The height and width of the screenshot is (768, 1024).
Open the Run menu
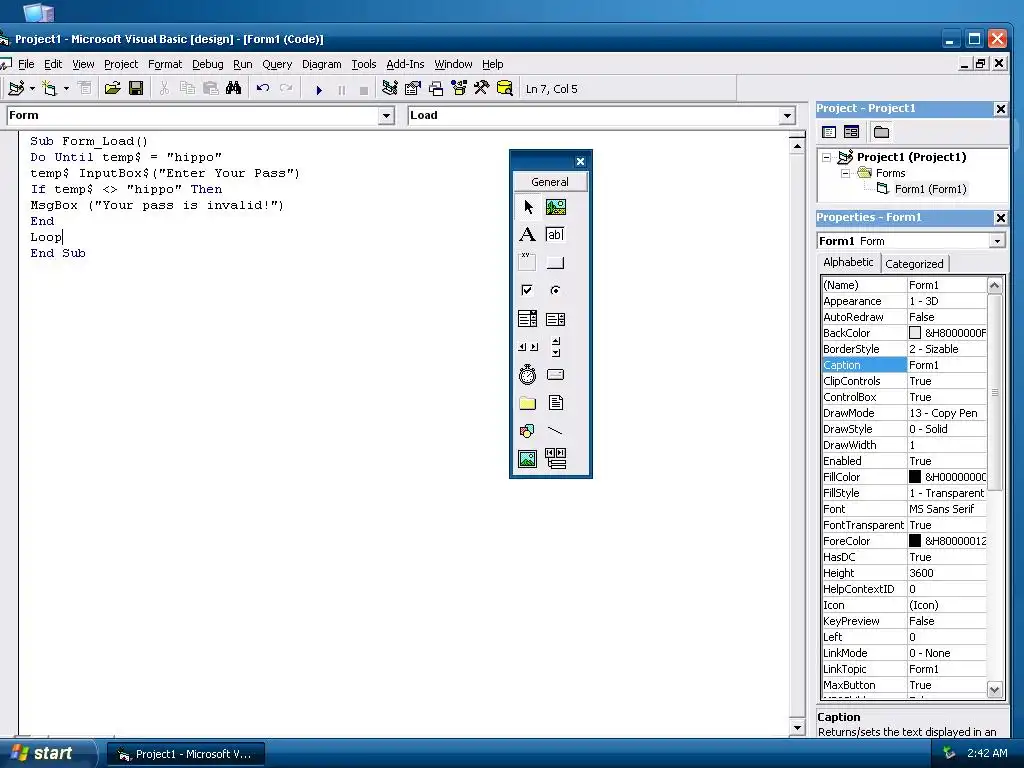pos(242,64)
